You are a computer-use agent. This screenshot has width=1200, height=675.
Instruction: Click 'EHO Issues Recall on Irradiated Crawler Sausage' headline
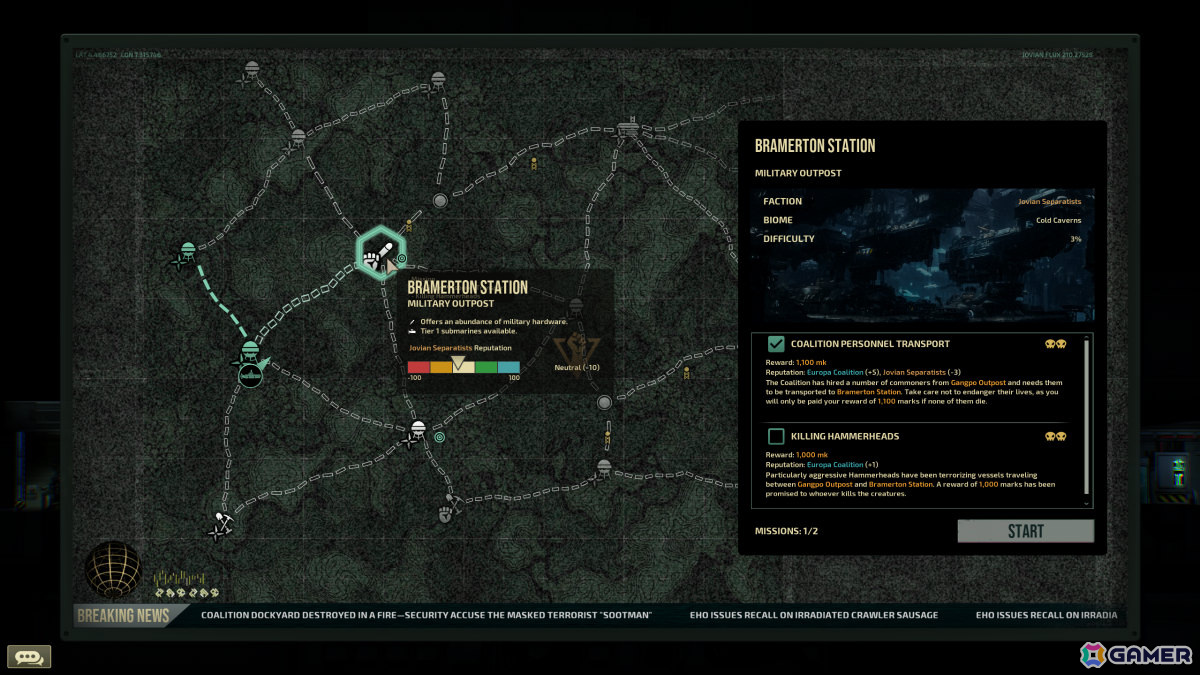pos(814,615)
